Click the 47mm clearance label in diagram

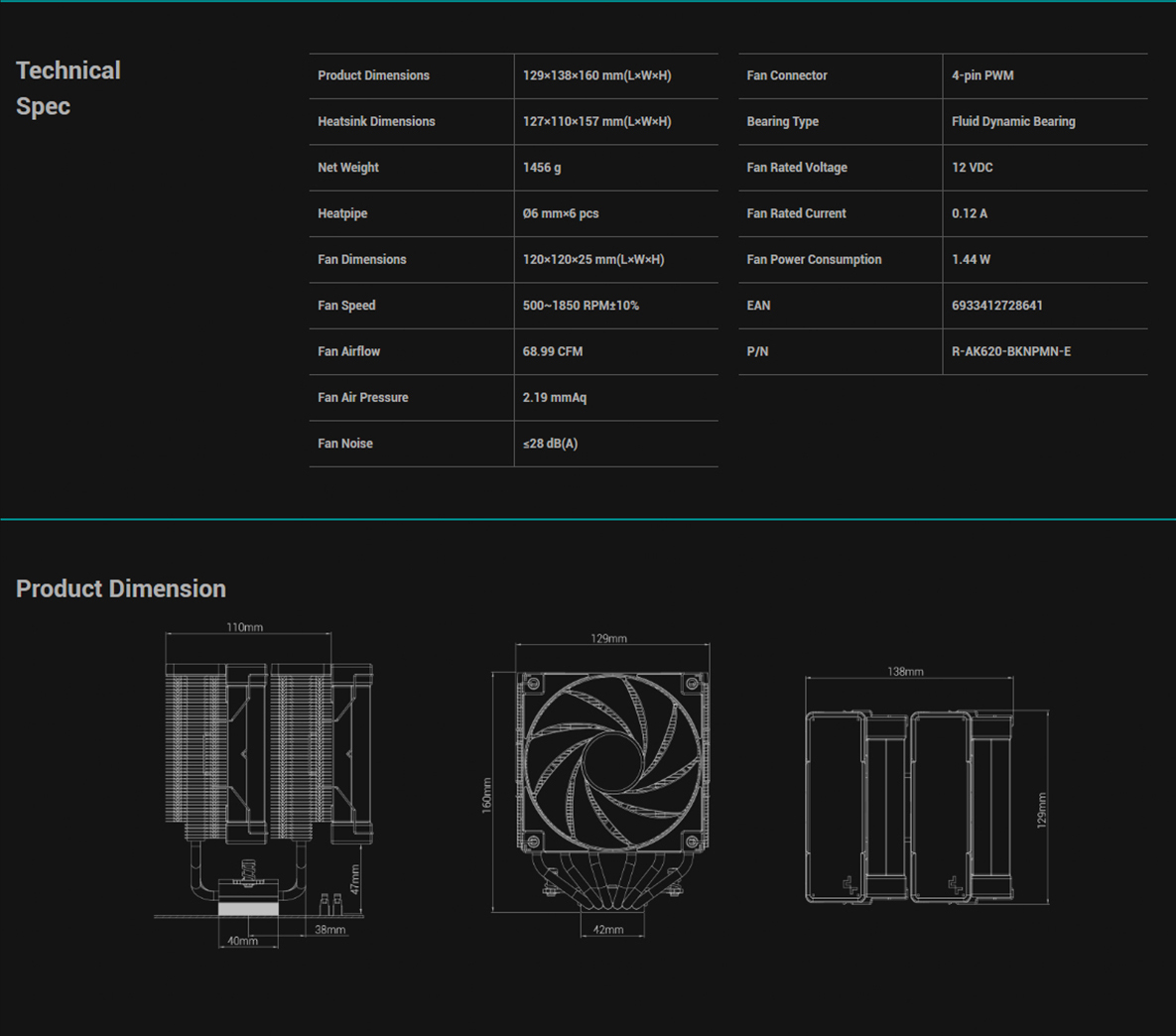coord(354,878)
